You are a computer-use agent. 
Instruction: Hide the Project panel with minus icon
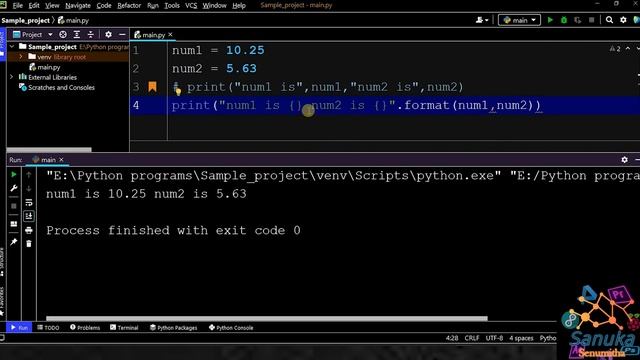(122, 35)
